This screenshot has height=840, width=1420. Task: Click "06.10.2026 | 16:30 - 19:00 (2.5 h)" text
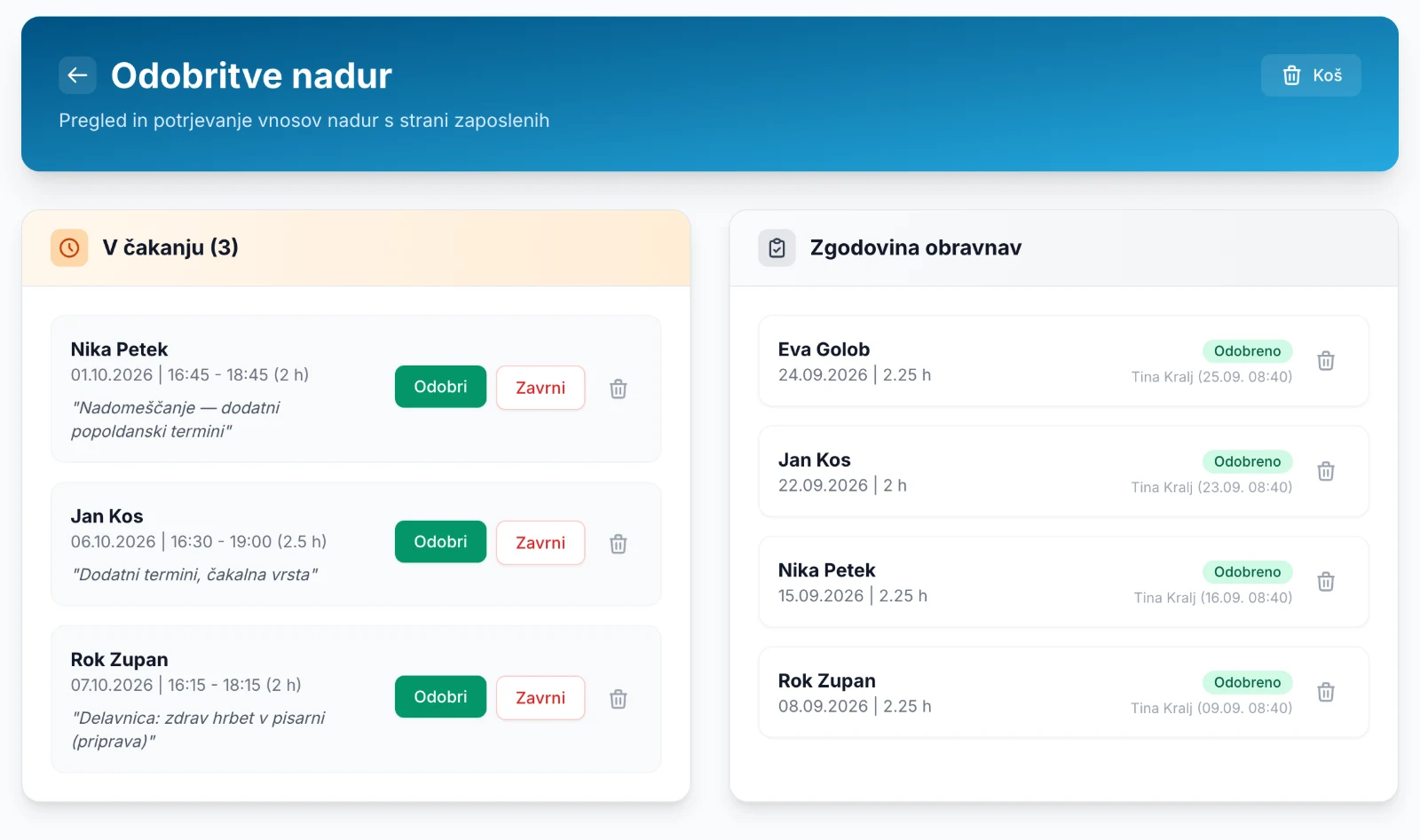tap(199, 542)
